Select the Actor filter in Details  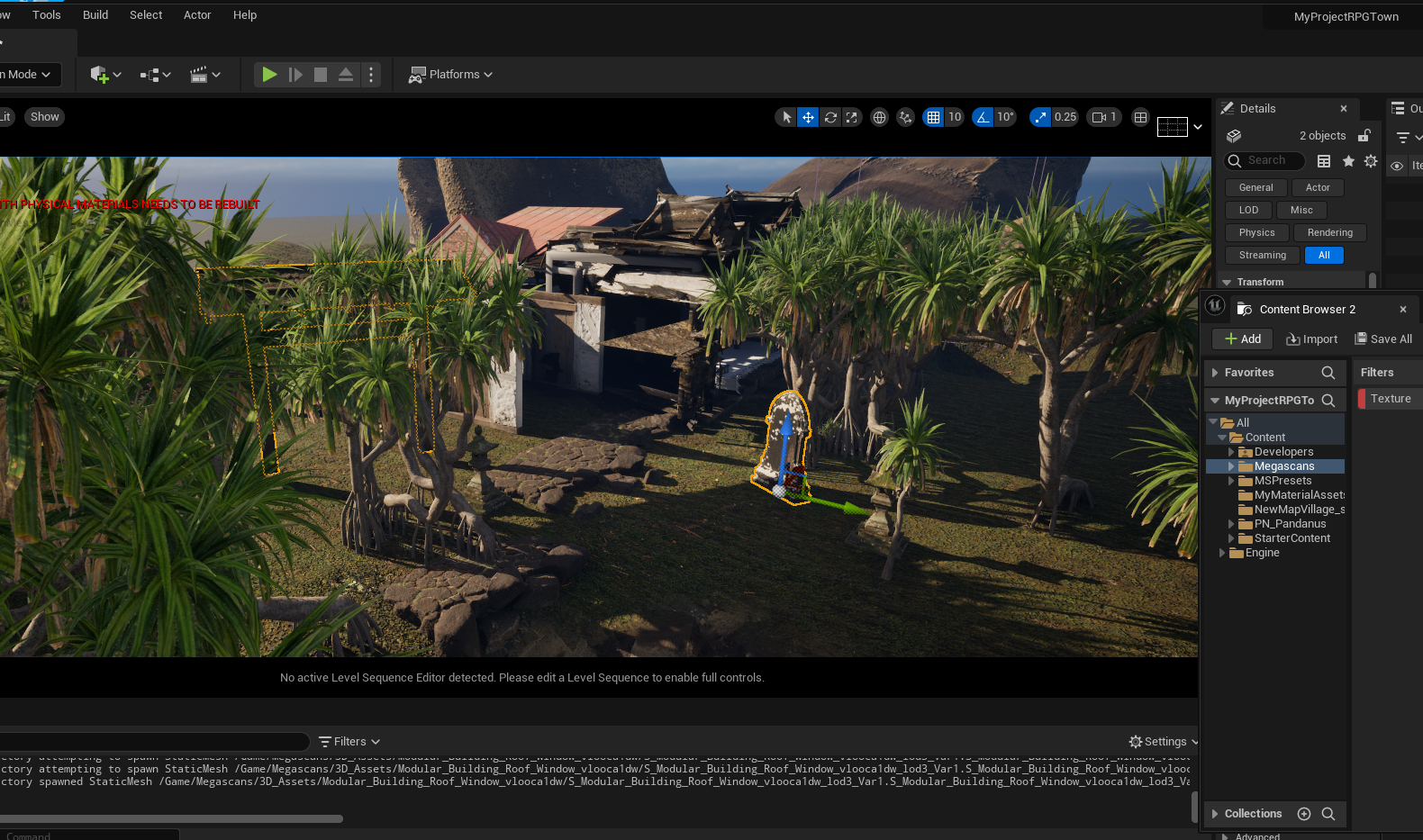(x=1318, y=187)
